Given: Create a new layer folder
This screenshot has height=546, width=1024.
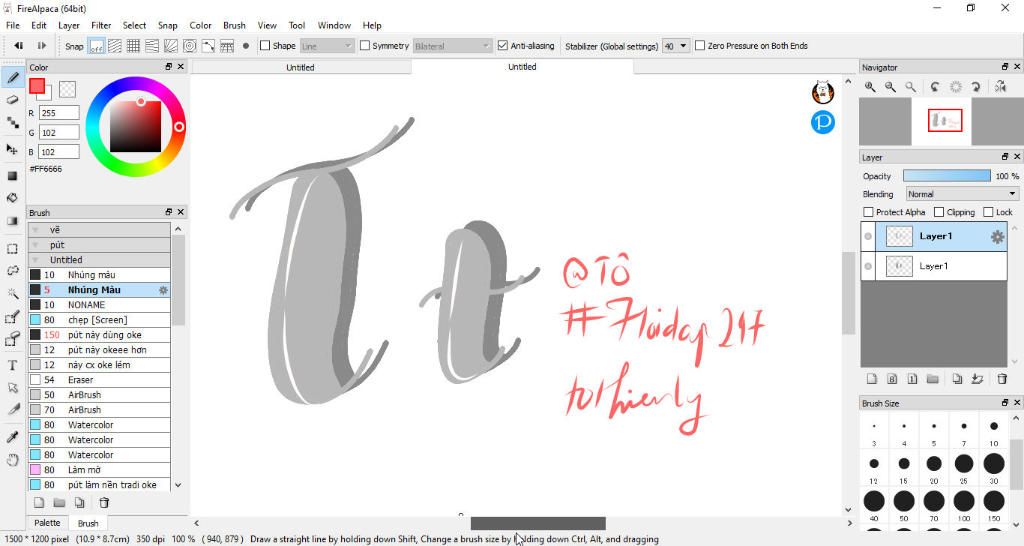Looking at the screenshot, I should (933, 379).
